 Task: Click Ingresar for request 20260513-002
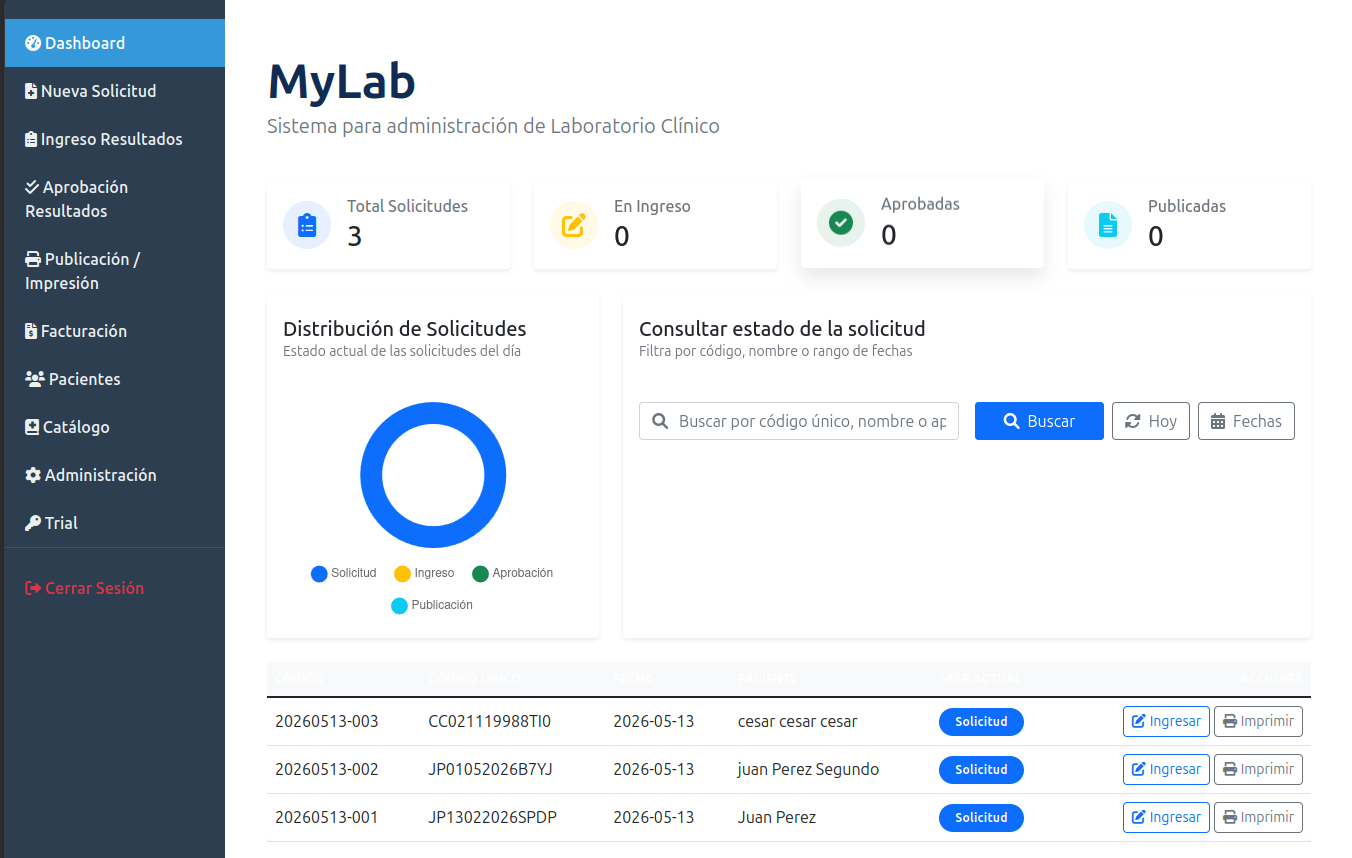[x=1166, y=769]
